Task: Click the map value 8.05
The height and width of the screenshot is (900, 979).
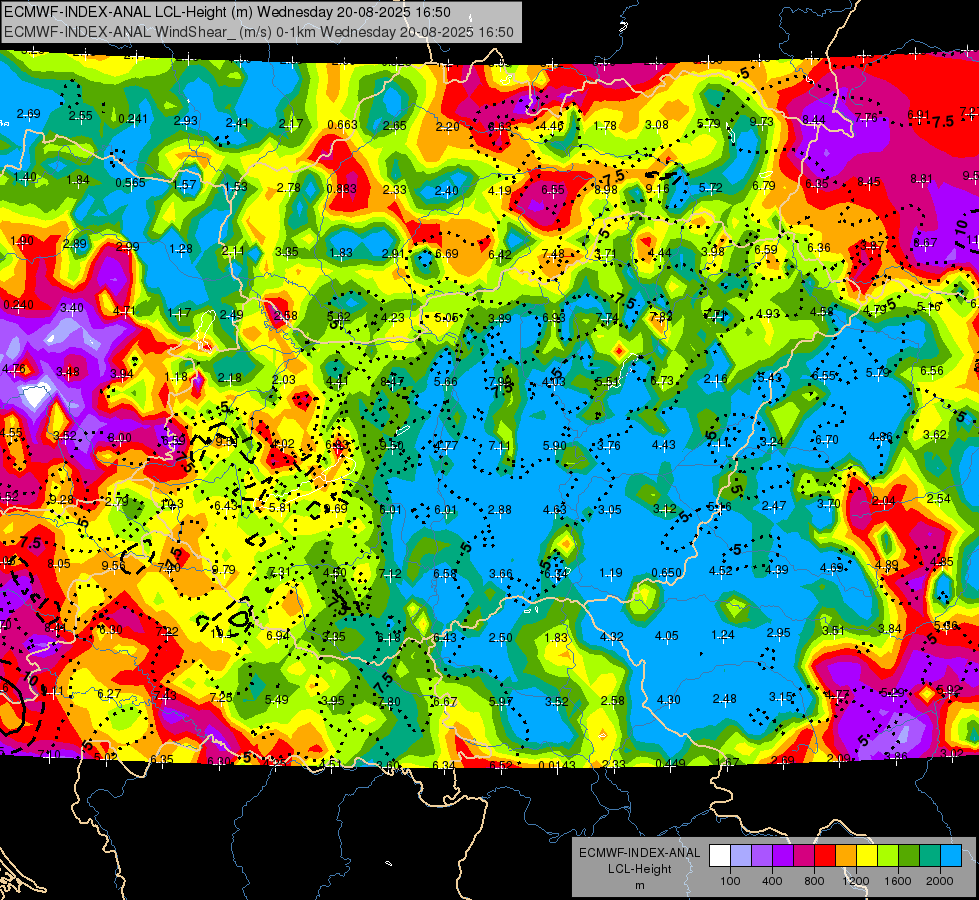Action: pyautogui.click(x=59, y=563)
